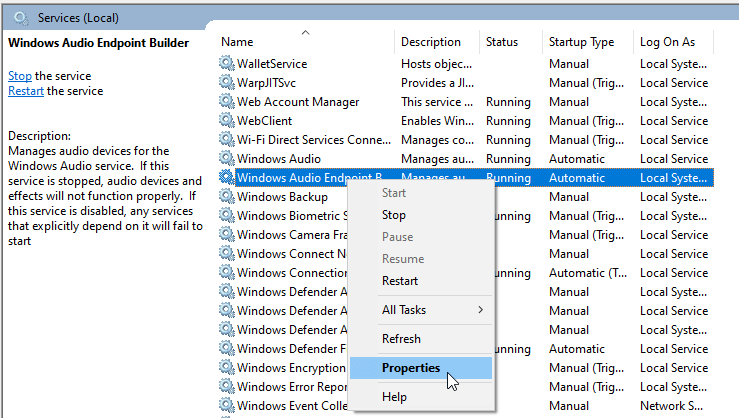Click the Windows Camera Frame gear icon
Viewport: 739px width, 418px height.
pos(227,234)
